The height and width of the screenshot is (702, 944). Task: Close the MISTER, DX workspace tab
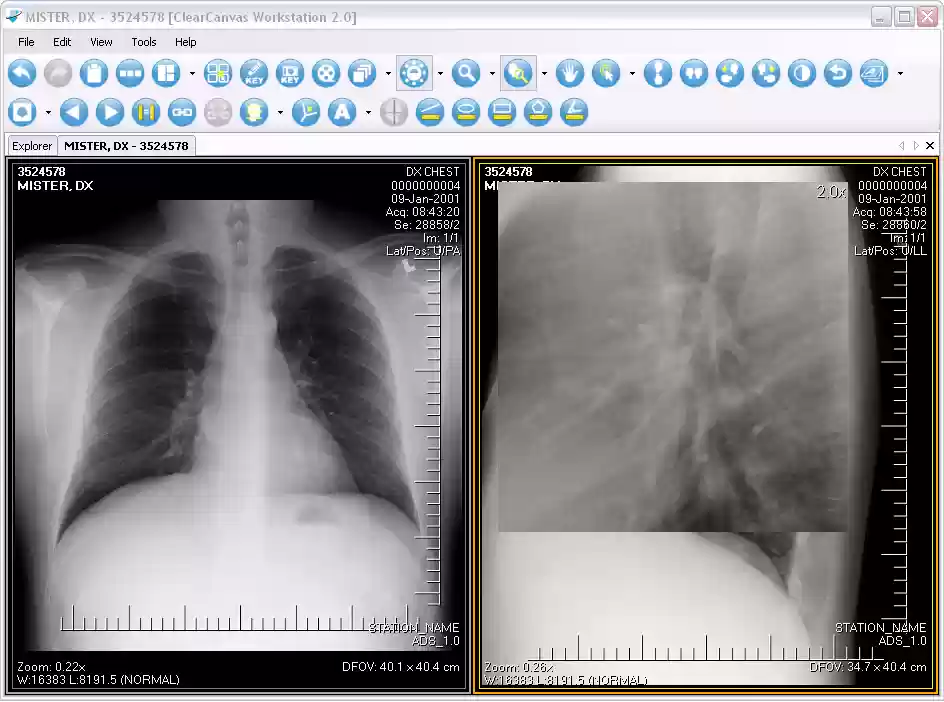pyautogui.click(x=930, y=146)
